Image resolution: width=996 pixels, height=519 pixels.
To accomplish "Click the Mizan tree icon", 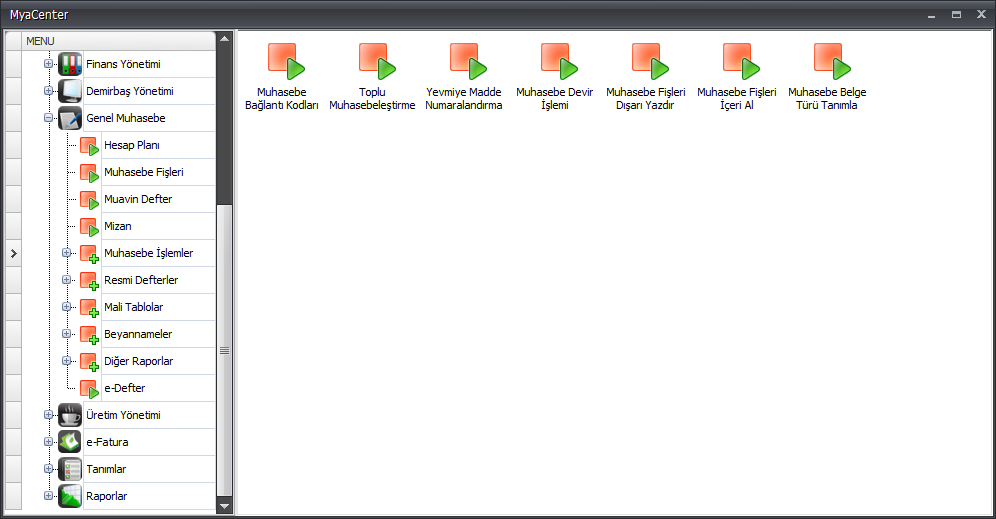I will click(90, 227).
